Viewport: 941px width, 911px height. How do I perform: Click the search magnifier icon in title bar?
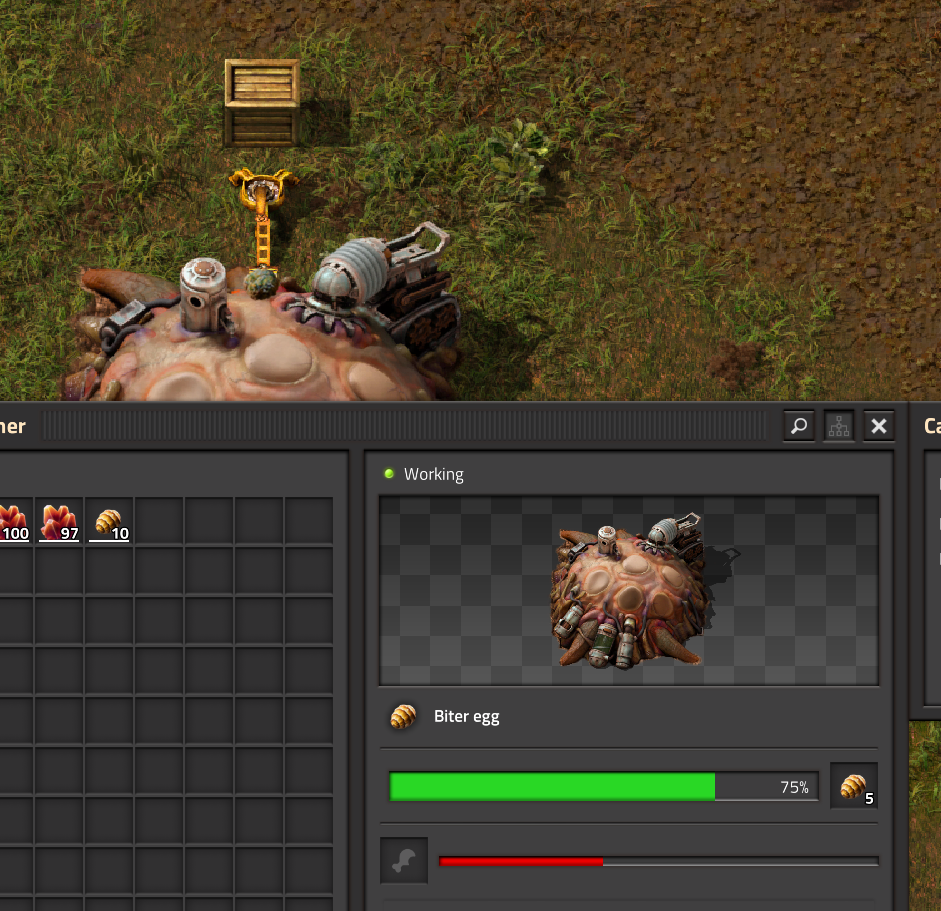coord(799,426)
